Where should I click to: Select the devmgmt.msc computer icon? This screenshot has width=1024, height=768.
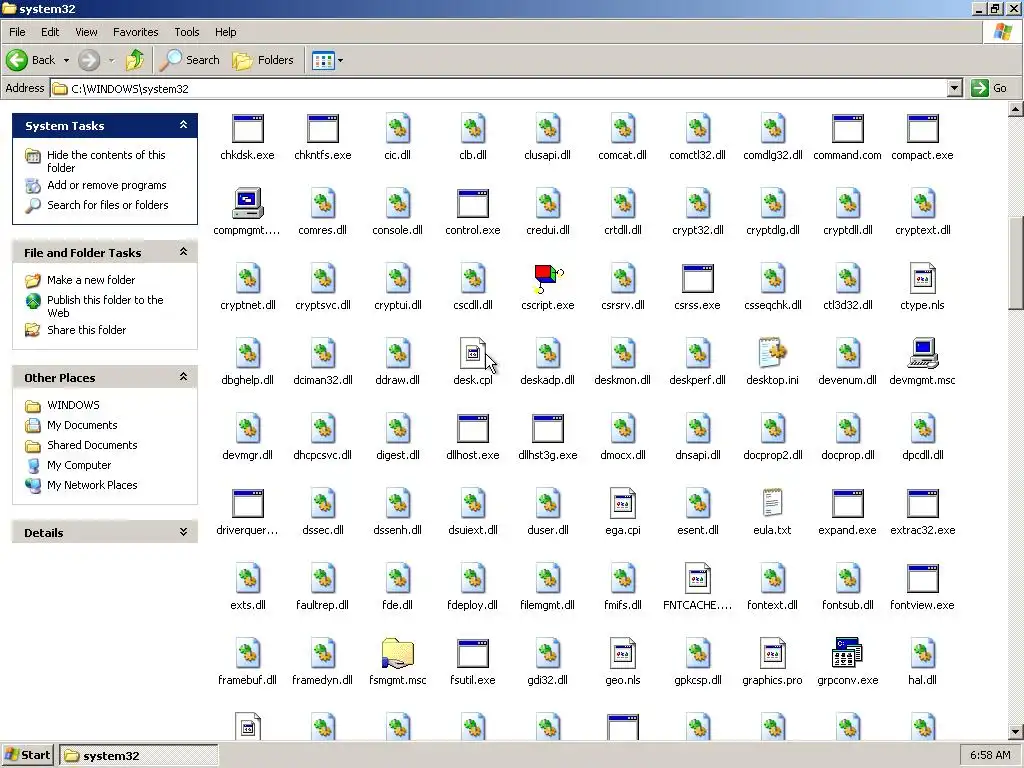click(x=922, y=353)
